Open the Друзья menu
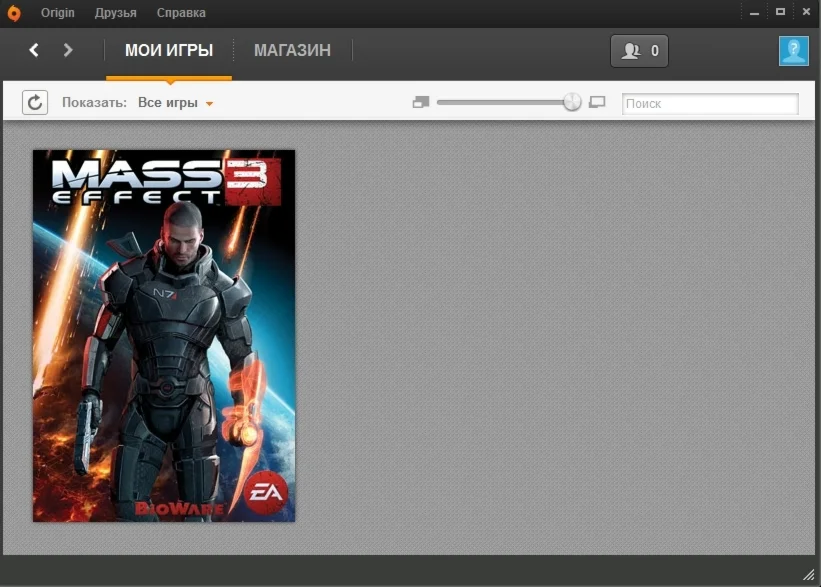This screenshot has width=821, height=587. pos(116,12)
